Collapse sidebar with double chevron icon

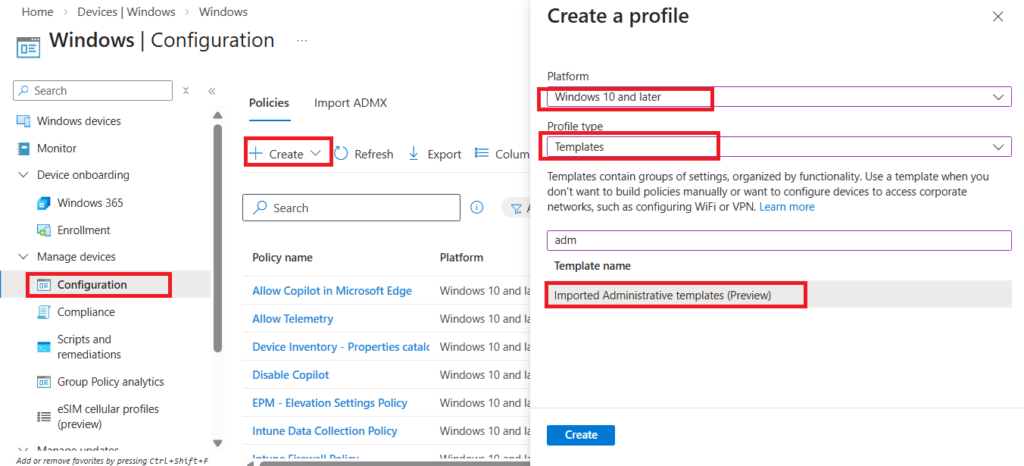pos(212,91)
